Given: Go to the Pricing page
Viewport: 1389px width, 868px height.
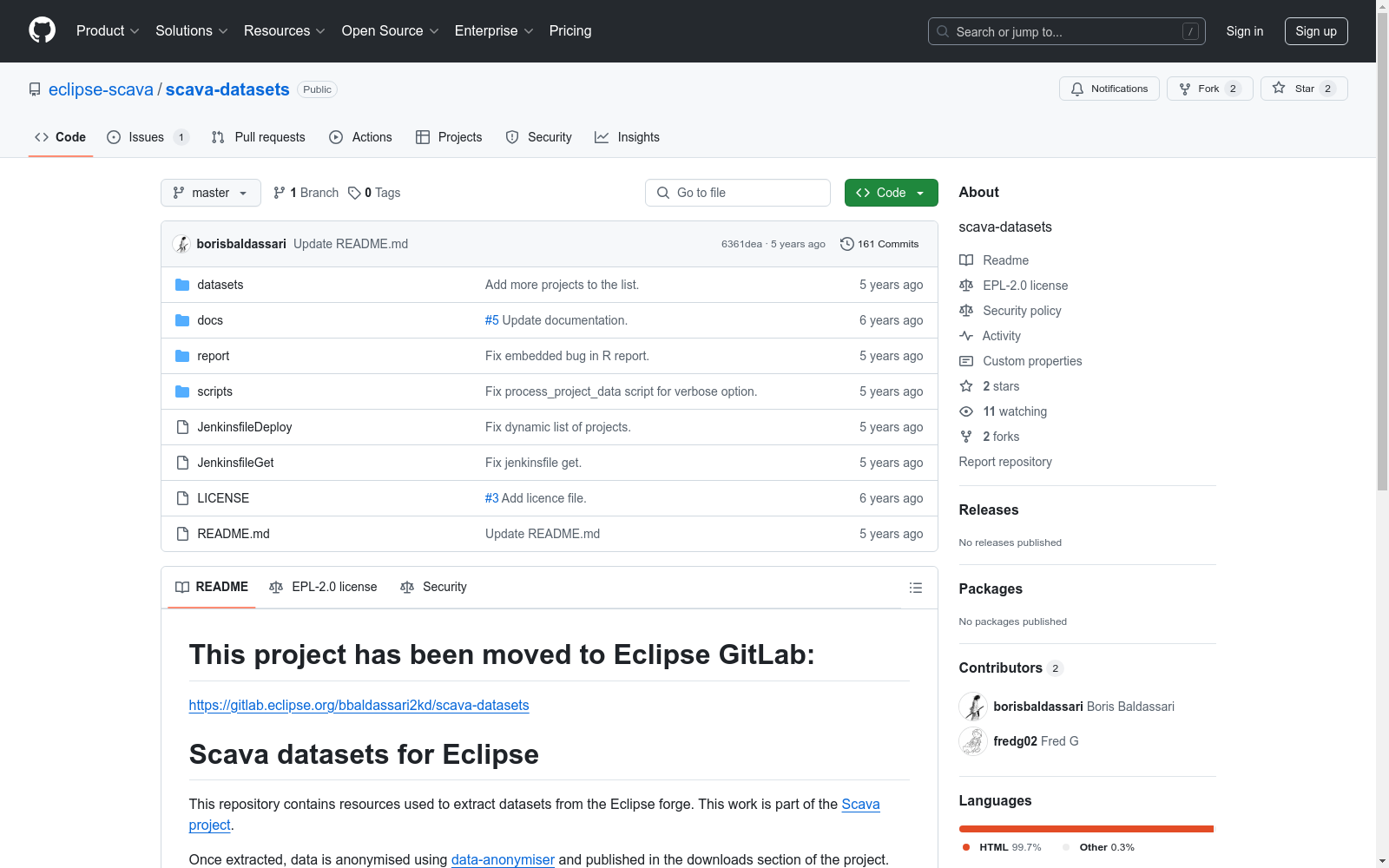Looking at the screenshot, I should click(x=570, y=31).
